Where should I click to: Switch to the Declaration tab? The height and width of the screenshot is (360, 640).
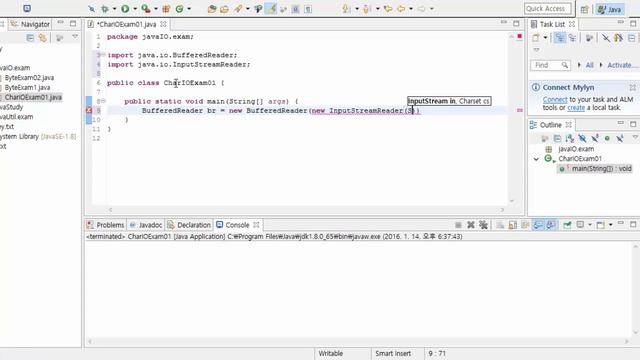coord(189,225)
